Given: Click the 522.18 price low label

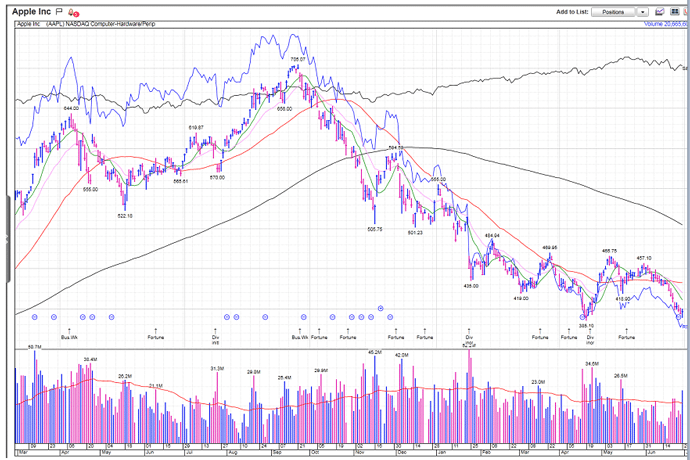Looking at the screenshot, I should pos(125,216).
